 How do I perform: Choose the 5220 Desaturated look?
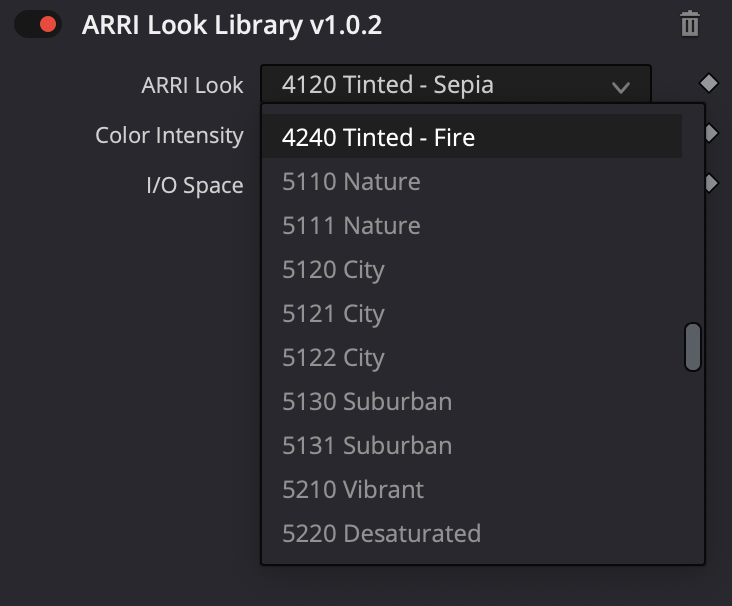pos(472,533)
